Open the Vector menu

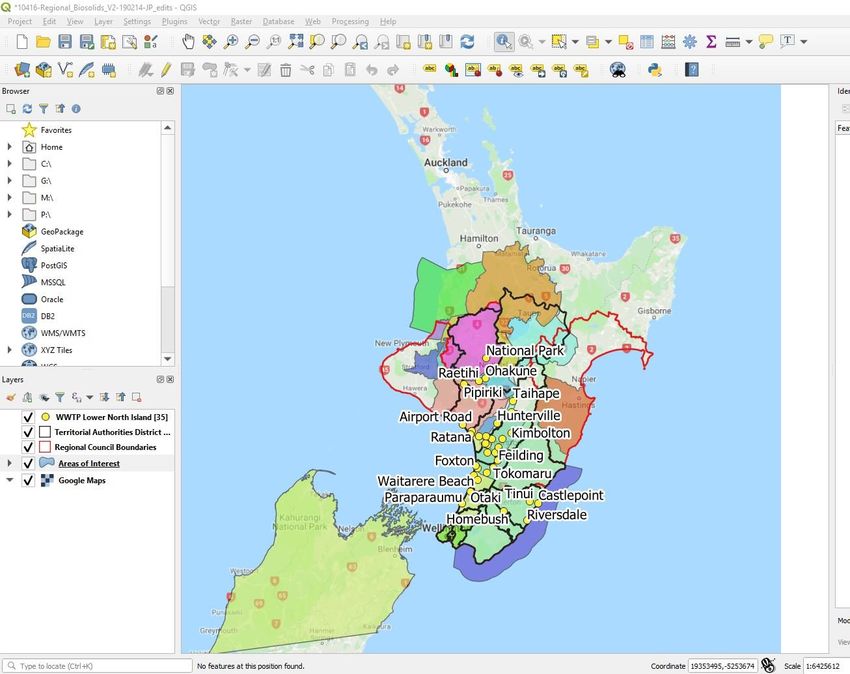[x=209, y=21]
